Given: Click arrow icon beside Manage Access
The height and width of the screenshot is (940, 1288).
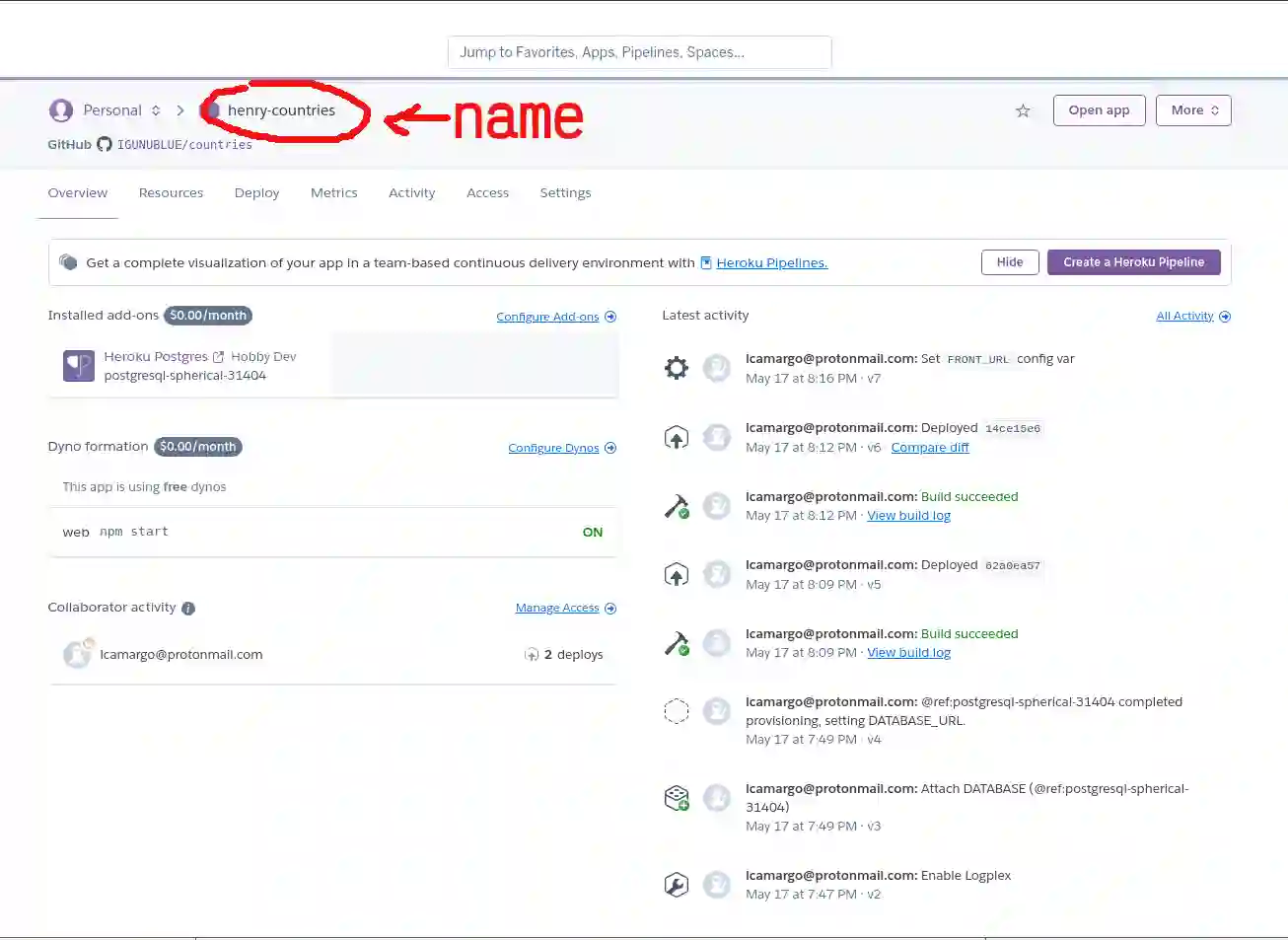Looking at the screenshot, I should pyautogui.click(x=610, y=609).
